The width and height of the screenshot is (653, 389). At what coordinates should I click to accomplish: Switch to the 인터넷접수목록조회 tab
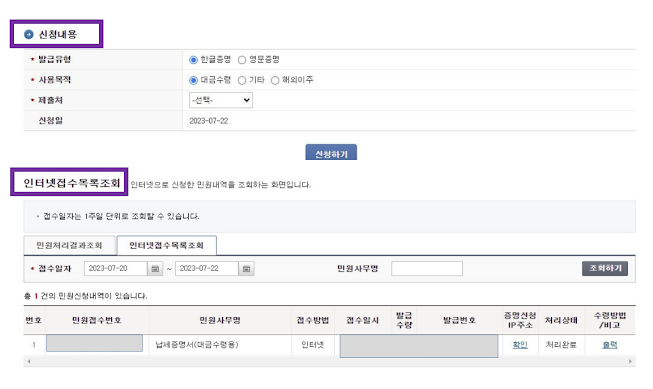[167, 245]
